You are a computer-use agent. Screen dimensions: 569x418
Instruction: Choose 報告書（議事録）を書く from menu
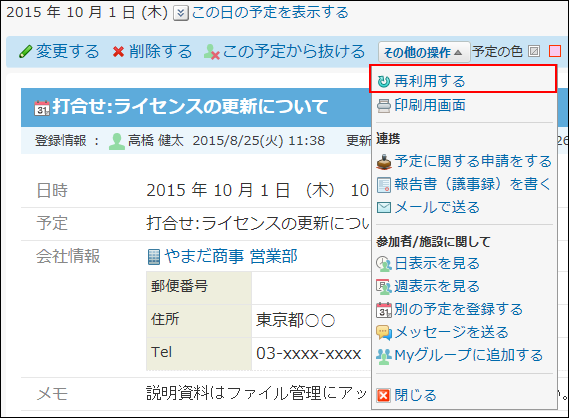(473, 184)
